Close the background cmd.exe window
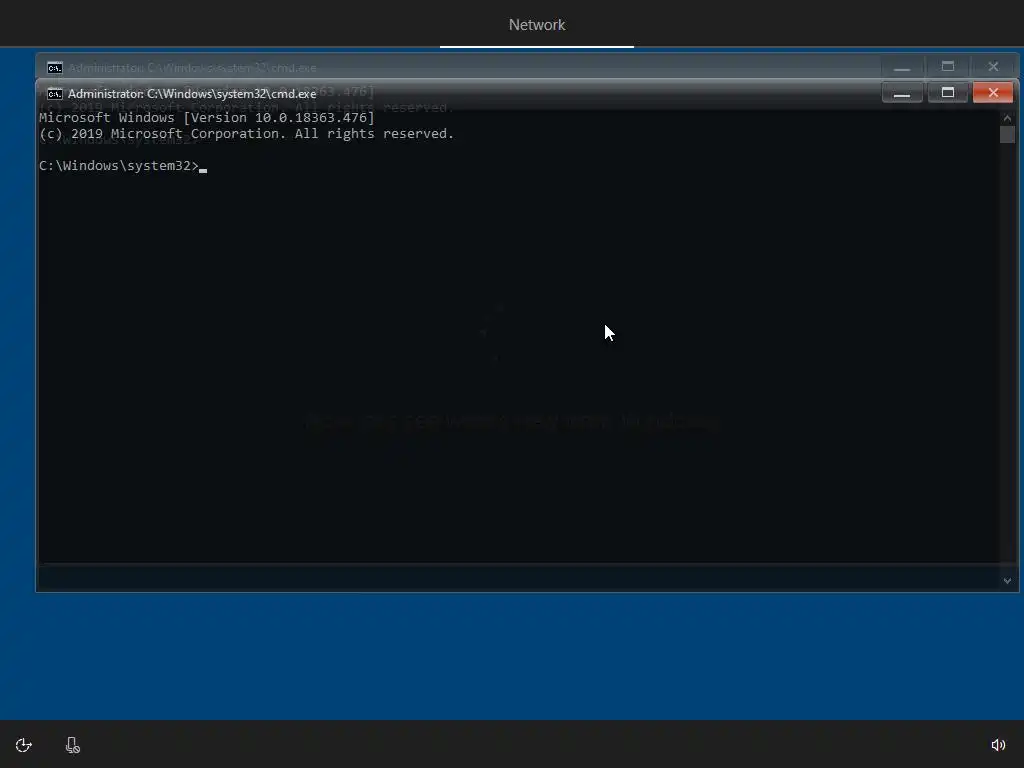Screen dimensions: 1024x768 993,67
